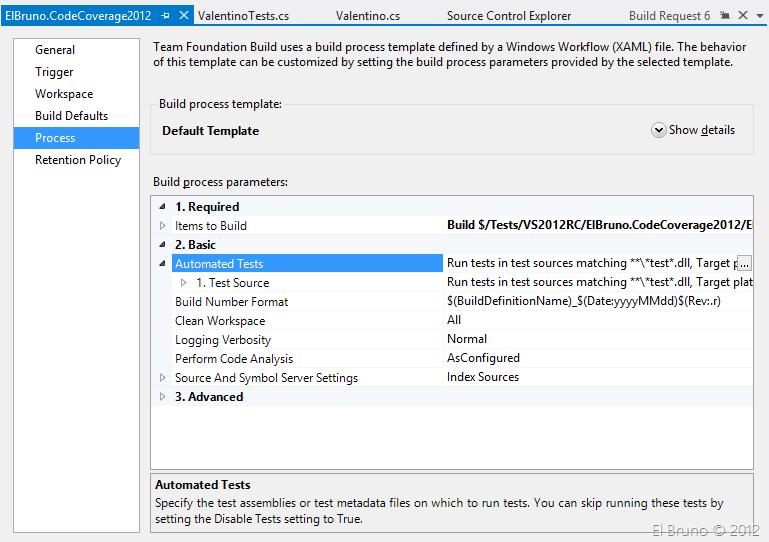Open Automated Tests ellipsis editor button
This screenshot has height=542, width=769.
[x=743, y=263]
